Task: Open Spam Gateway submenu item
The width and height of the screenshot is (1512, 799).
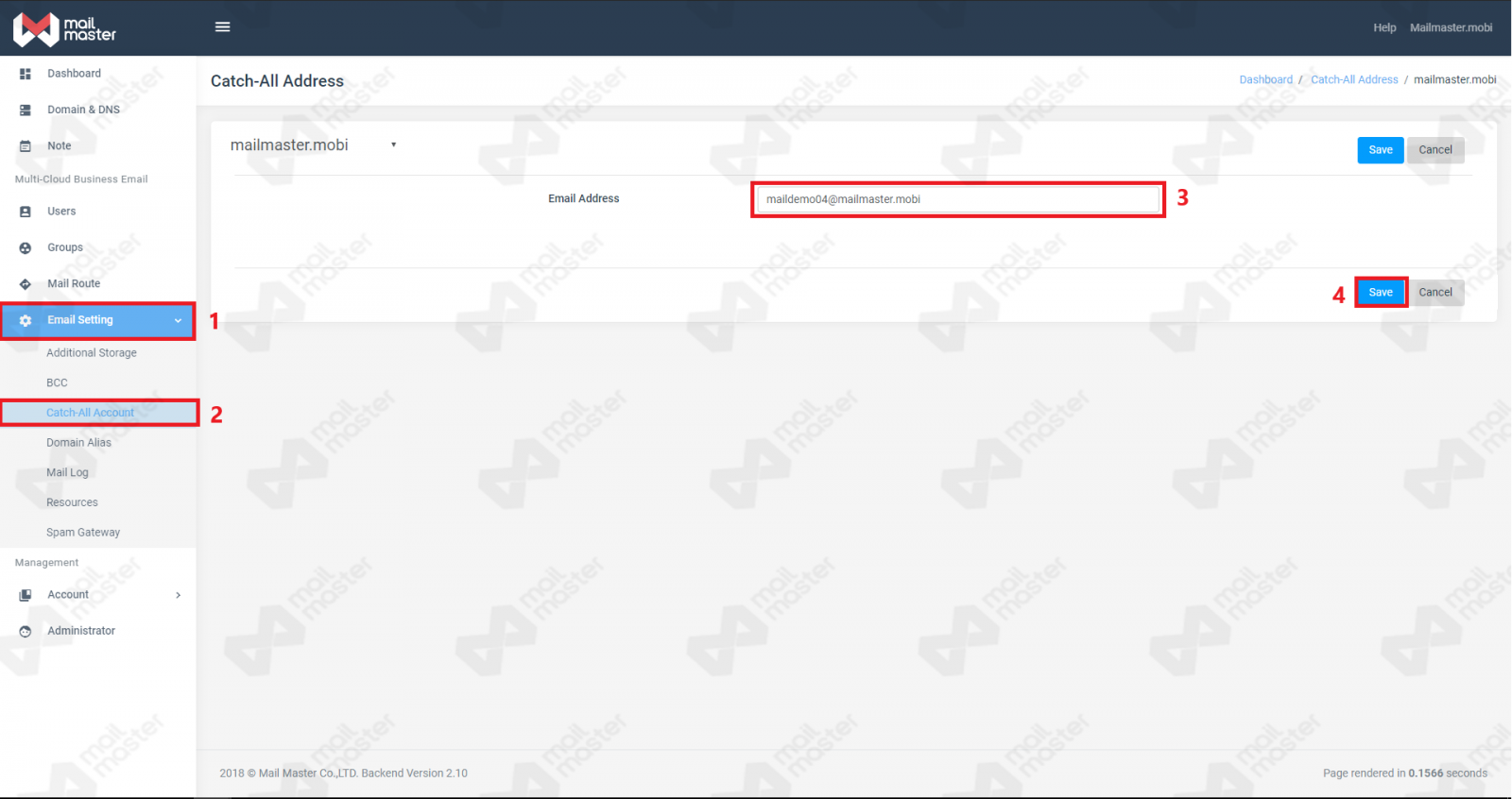Action: point(83,533)
